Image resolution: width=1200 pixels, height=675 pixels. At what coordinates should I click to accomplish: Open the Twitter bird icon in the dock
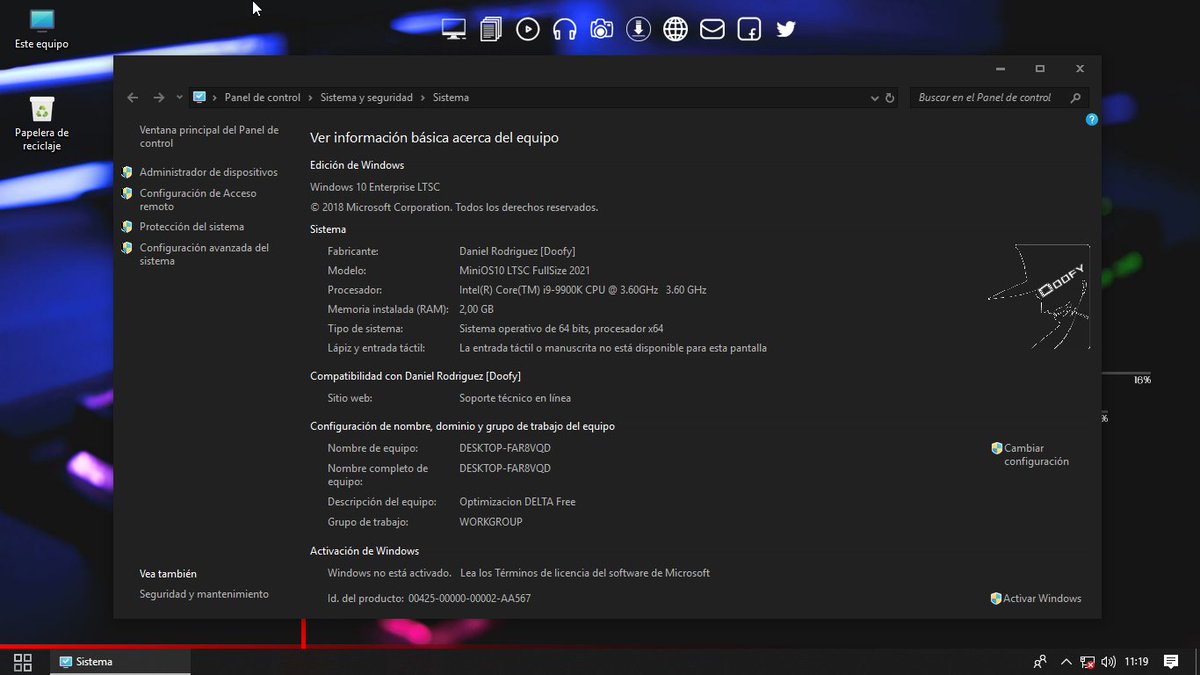click(x=786, y=29)
